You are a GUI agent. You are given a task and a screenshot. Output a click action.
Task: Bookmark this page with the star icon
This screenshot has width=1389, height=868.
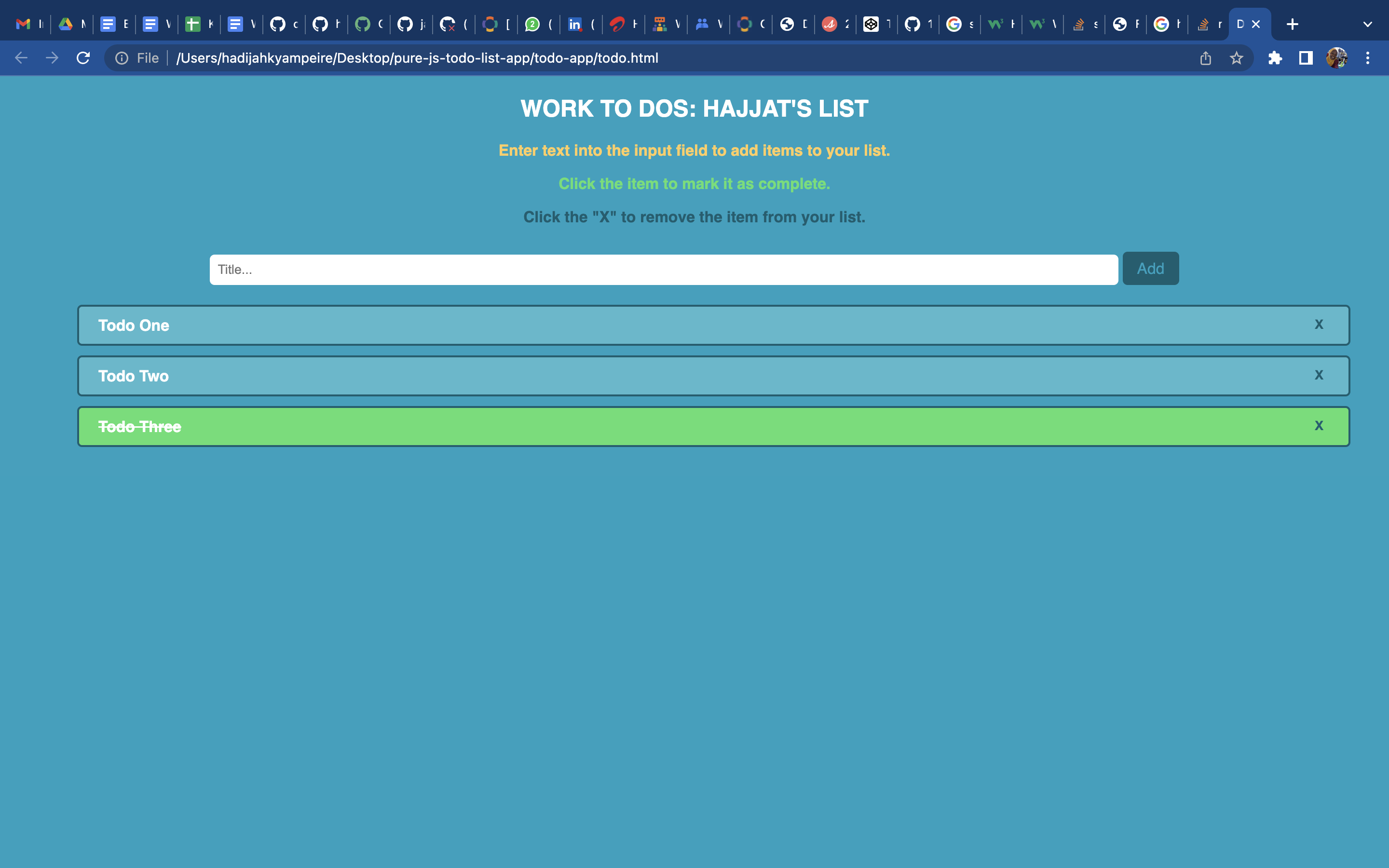[x=1236, y=58]
